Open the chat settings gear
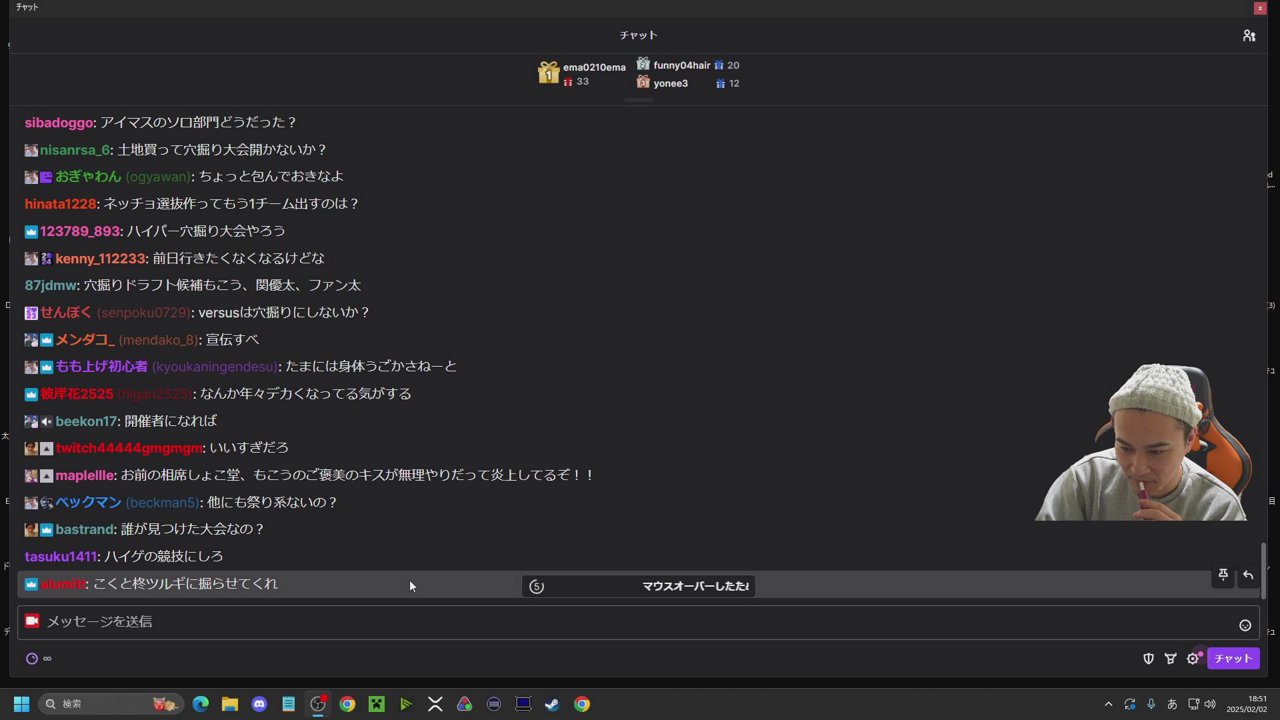 1194,658
